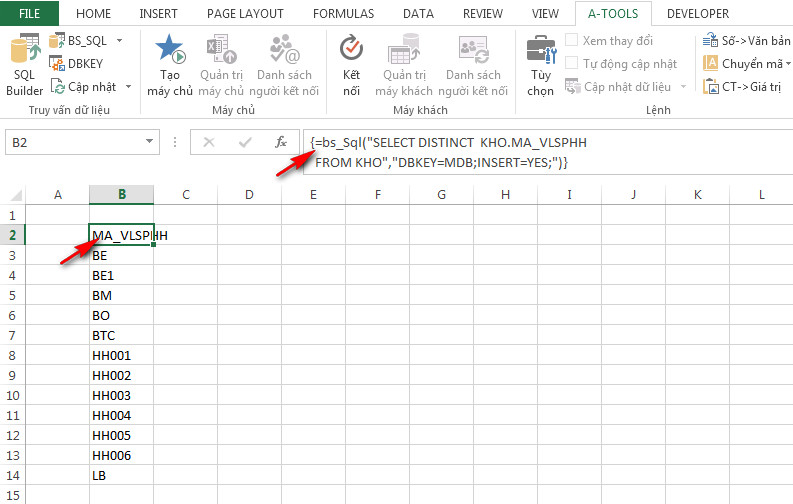
Task: Click the insert function fx icon
Action: 282,142
